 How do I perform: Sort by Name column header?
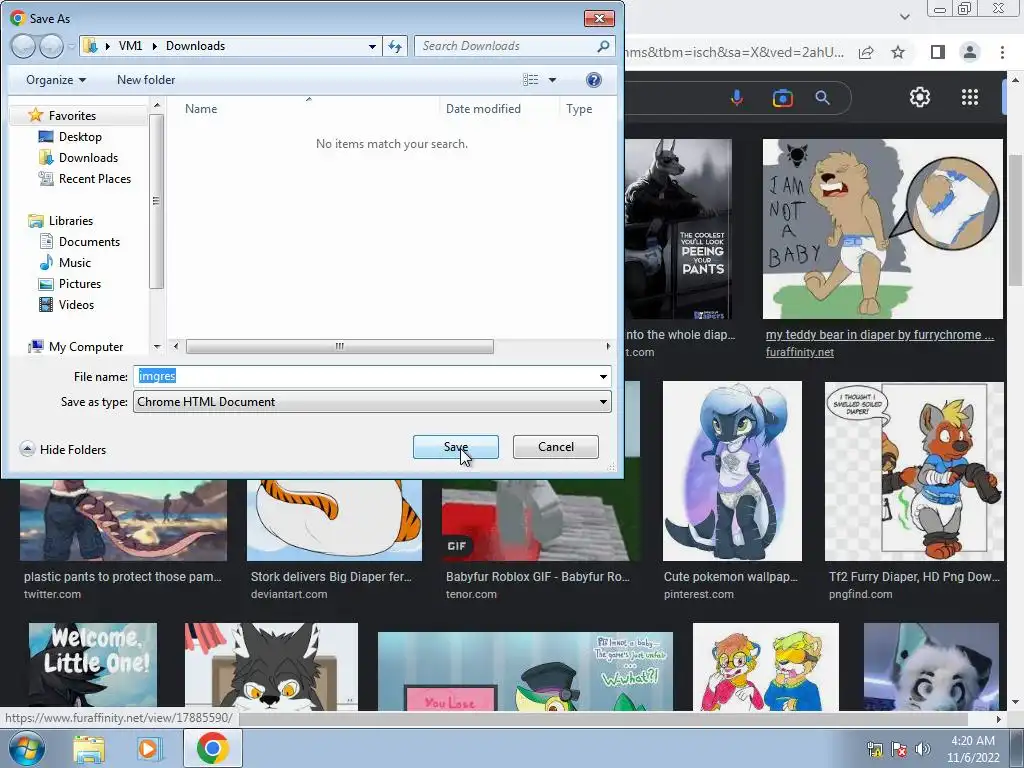pos(200,109)
